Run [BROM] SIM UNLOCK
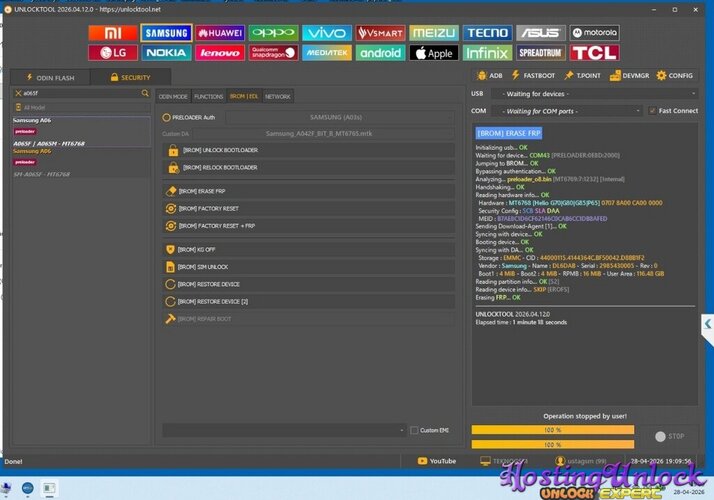 click(x=309, y=267)
